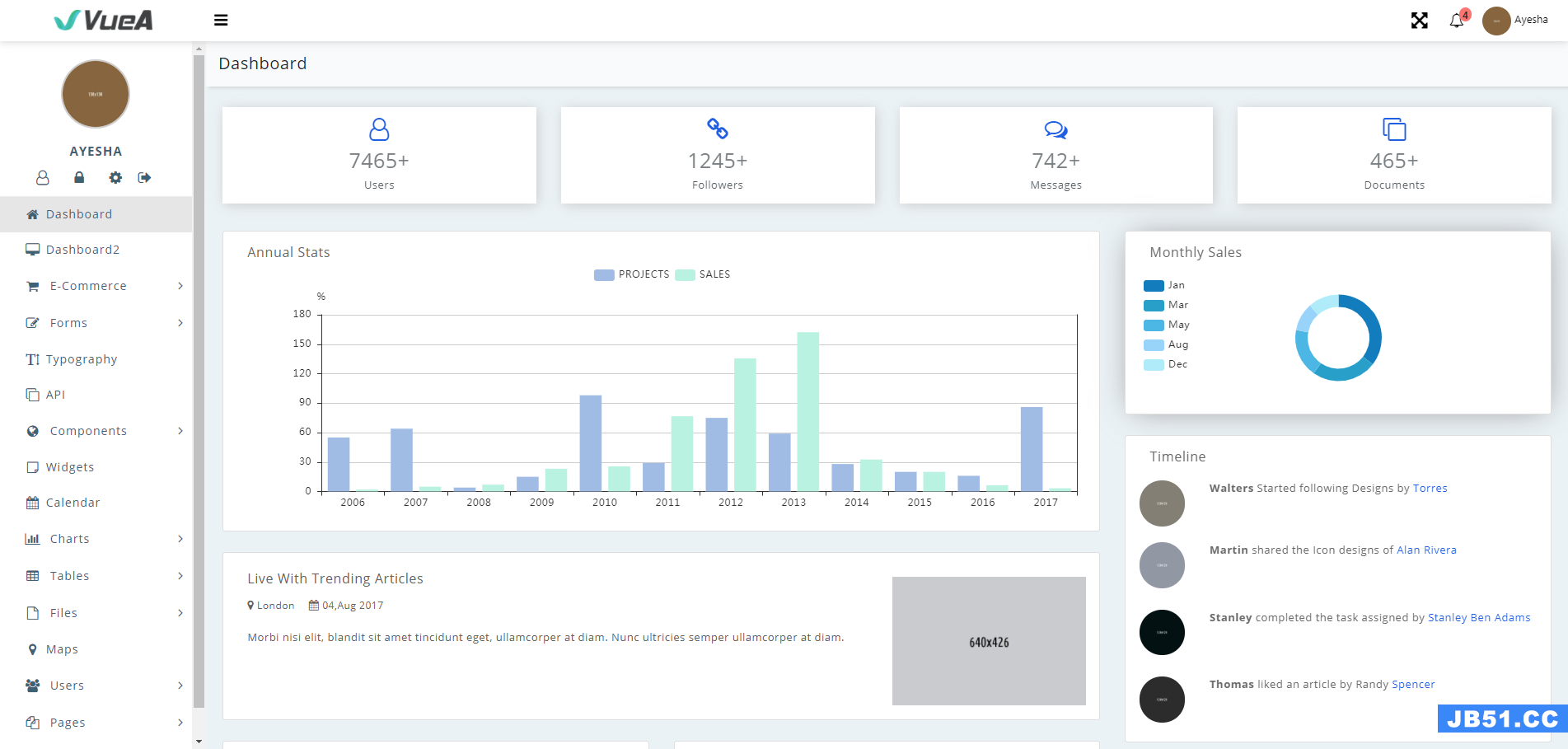Open the sidebar settings gear icon
Screen dimensions: 1568x749
(x=115, y=177)
